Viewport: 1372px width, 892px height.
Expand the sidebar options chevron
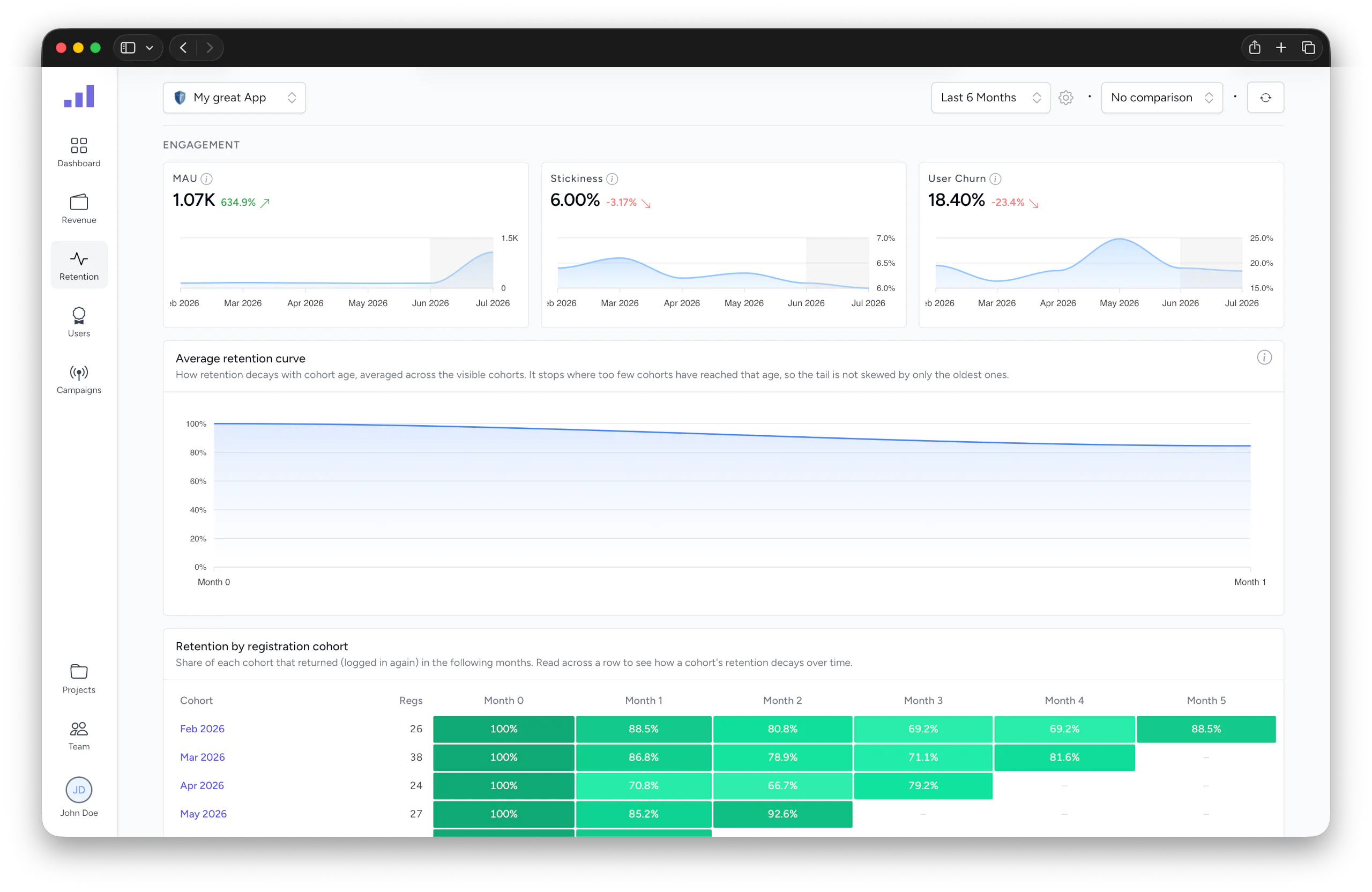click(x=150, y=48)
